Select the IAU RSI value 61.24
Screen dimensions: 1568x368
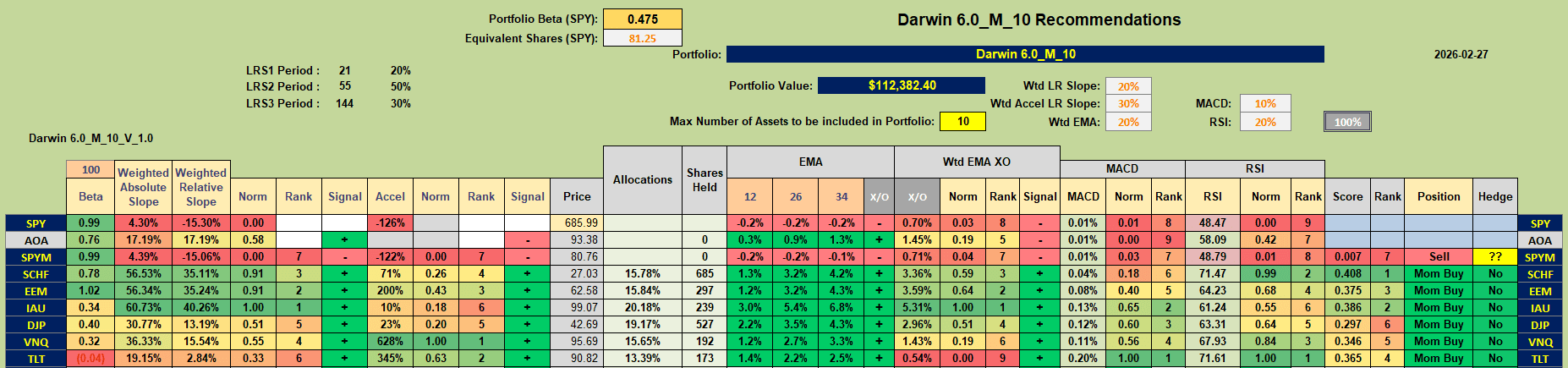1212,307
